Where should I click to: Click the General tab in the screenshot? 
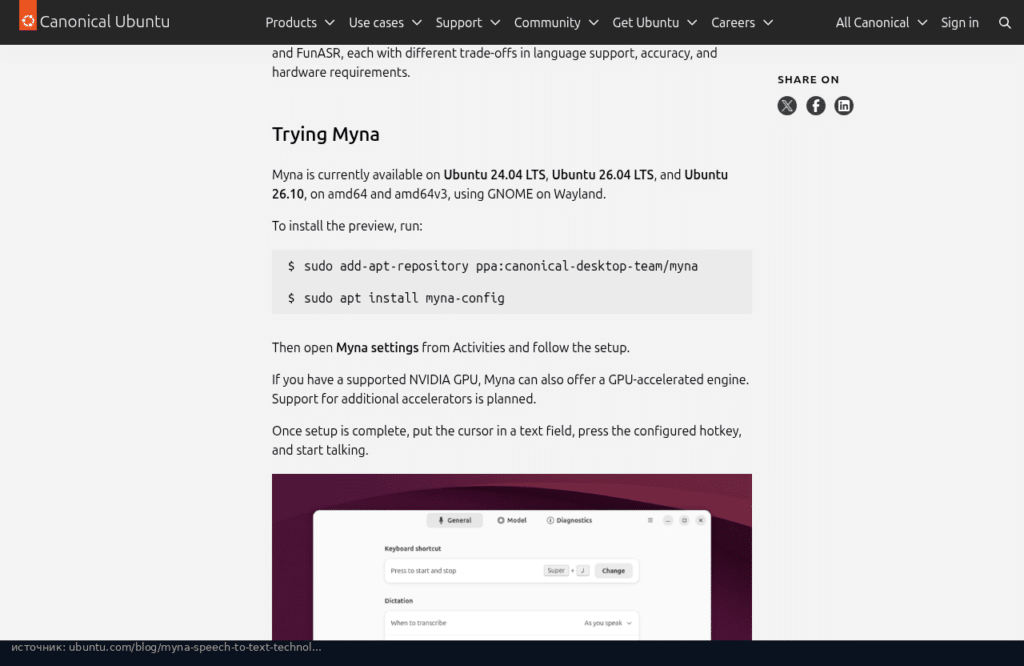click(x=455, y=520)
